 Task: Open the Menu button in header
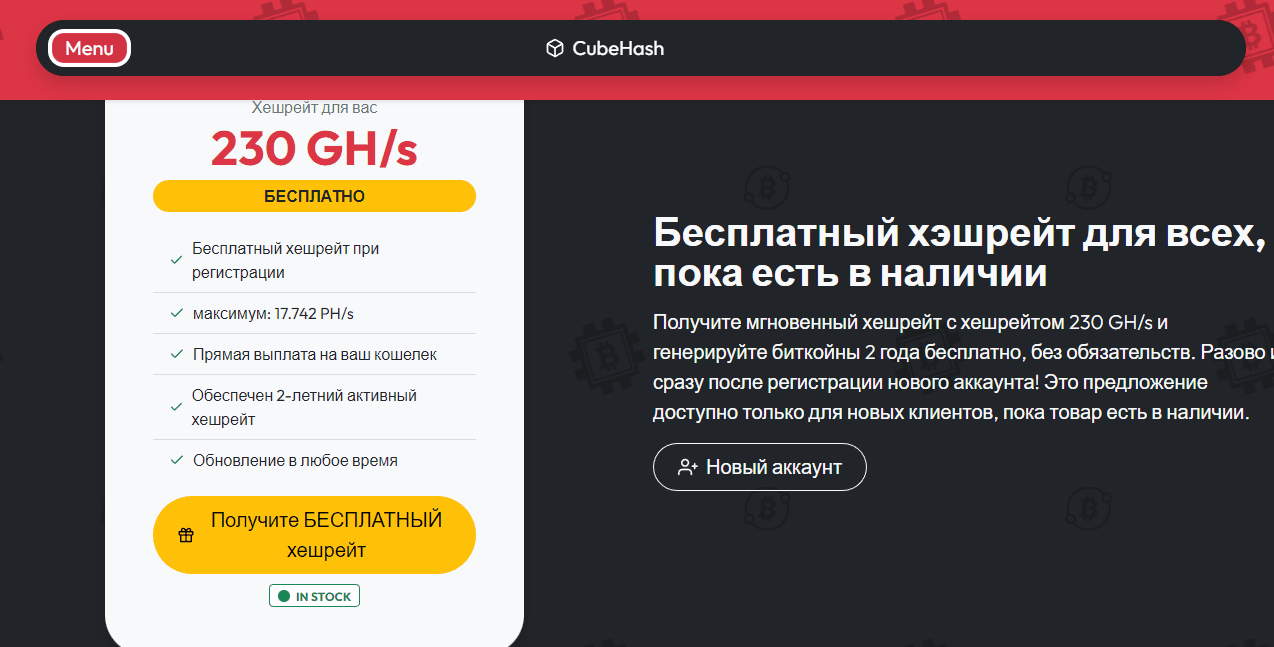tap(89, 48)
